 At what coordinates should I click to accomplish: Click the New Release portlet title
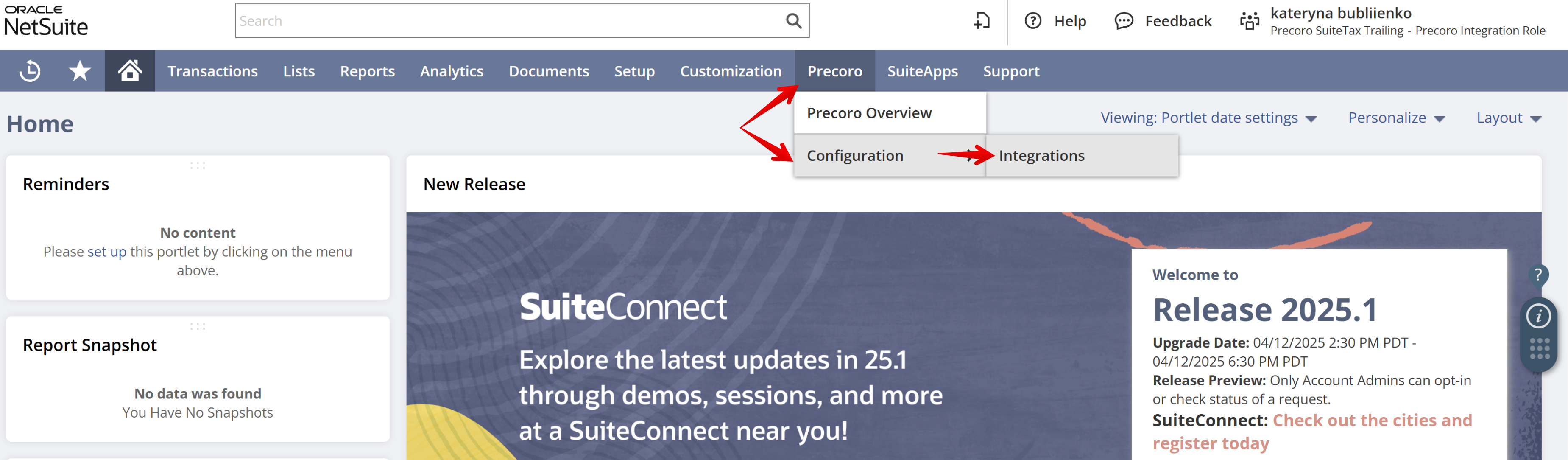coord(474,184)
